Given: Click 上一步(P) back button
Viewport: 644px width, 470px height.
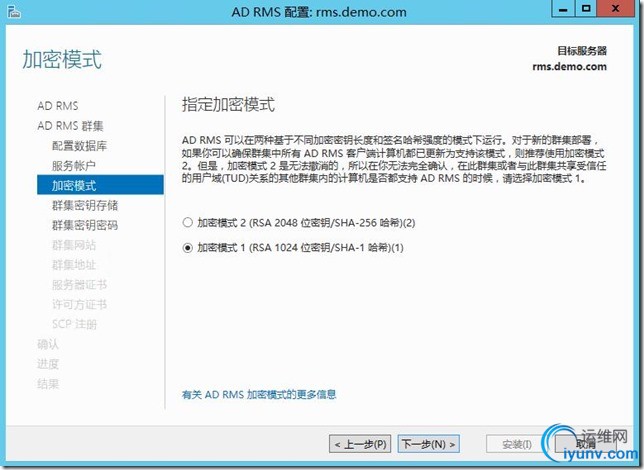Looking at the screenshot, I should 360,444.
